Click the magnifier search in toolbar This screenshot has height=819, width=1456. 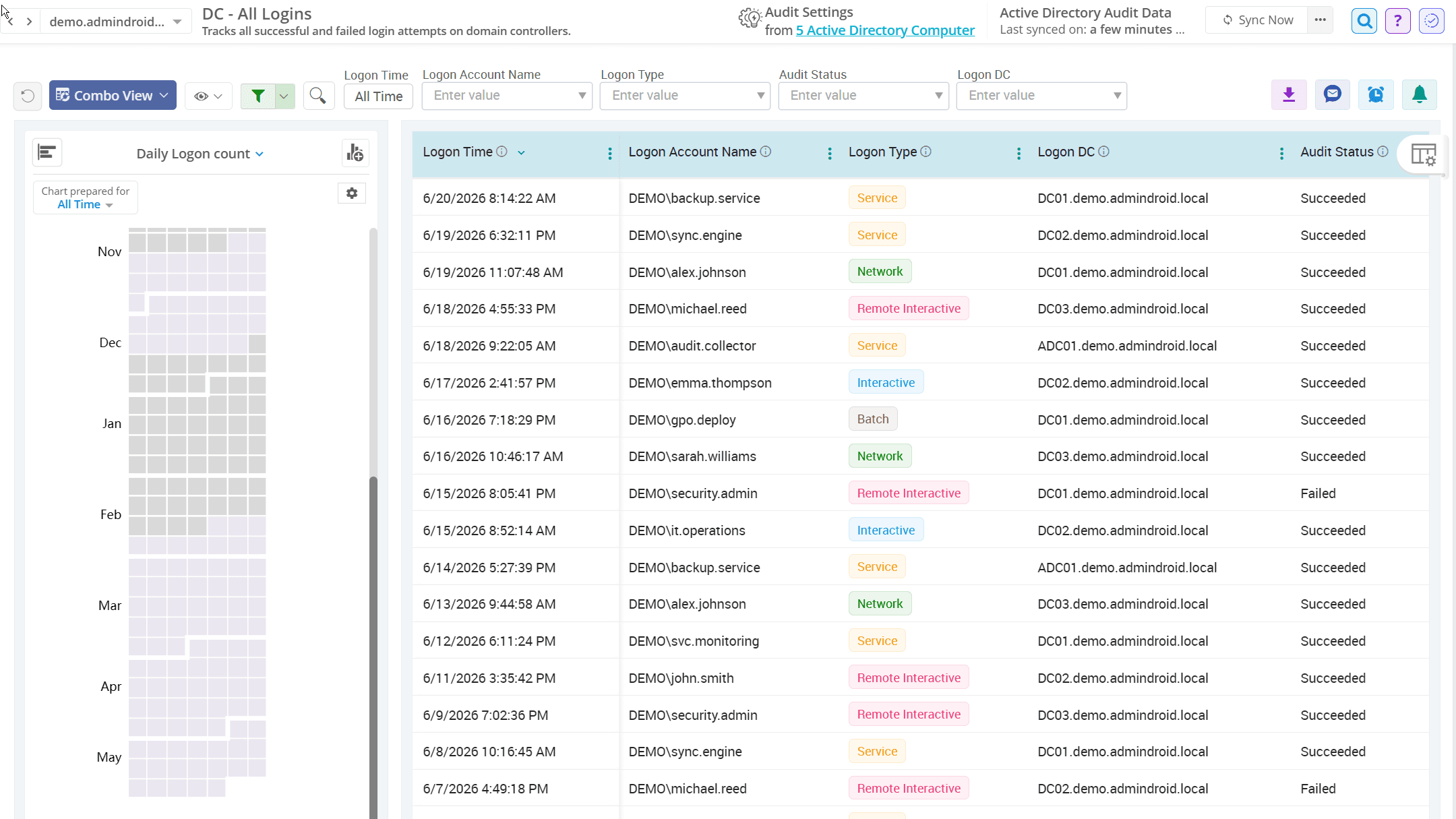tap(318, 96)
